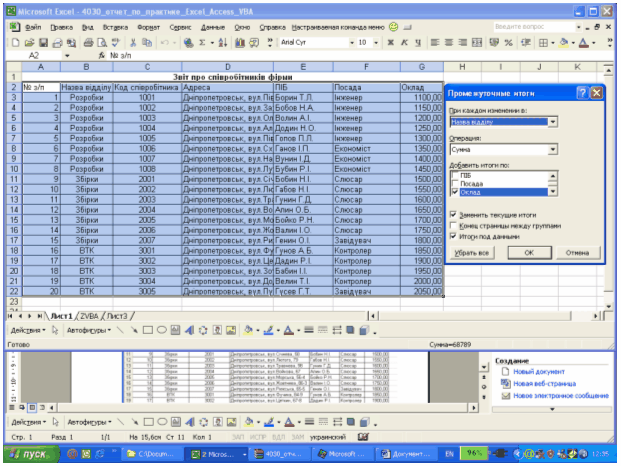The width and height of the screenshot is (621, 466).
Task: Select the oval shape drawing tool
Action: click(x=162, y=328)
